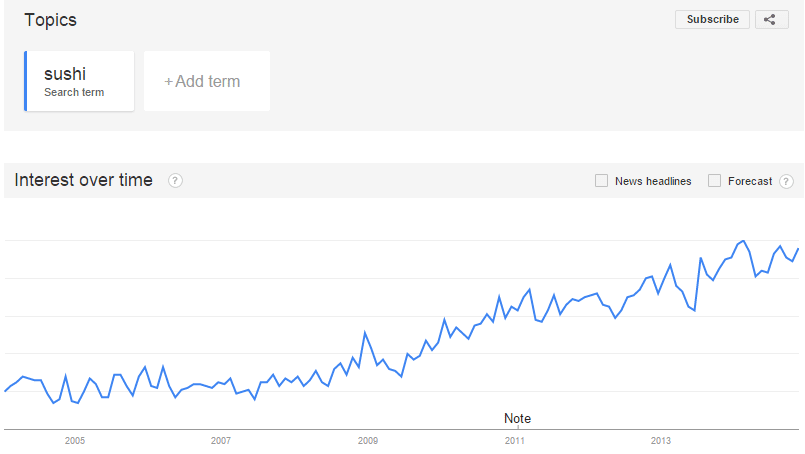Enable the News headlines checkbox
Screen dimensions: 805x454
(601, 181)
